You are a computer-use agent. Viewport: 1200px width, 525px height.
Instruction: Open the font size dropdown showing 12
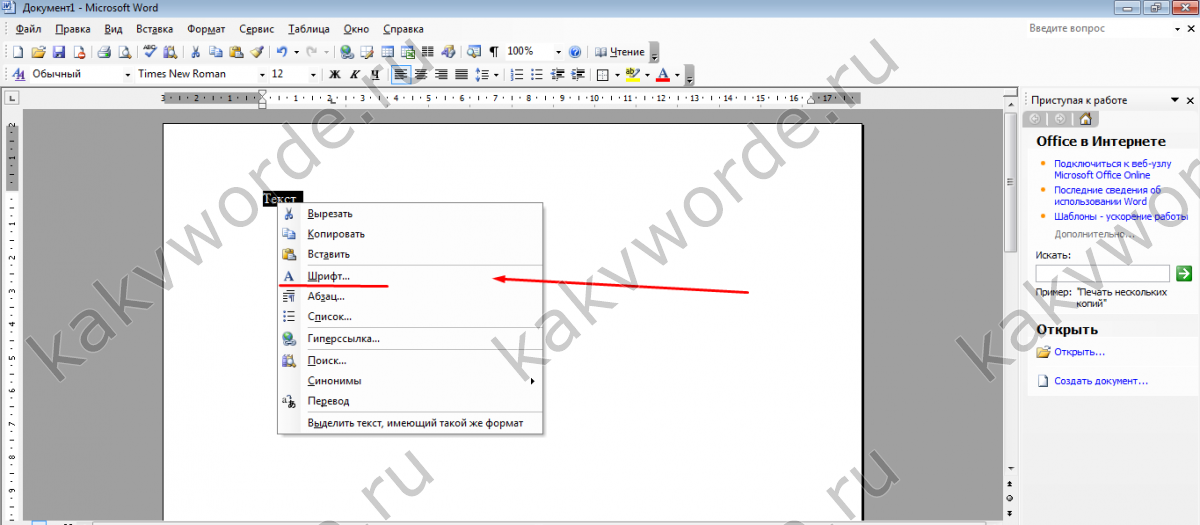tap(313, 74)
